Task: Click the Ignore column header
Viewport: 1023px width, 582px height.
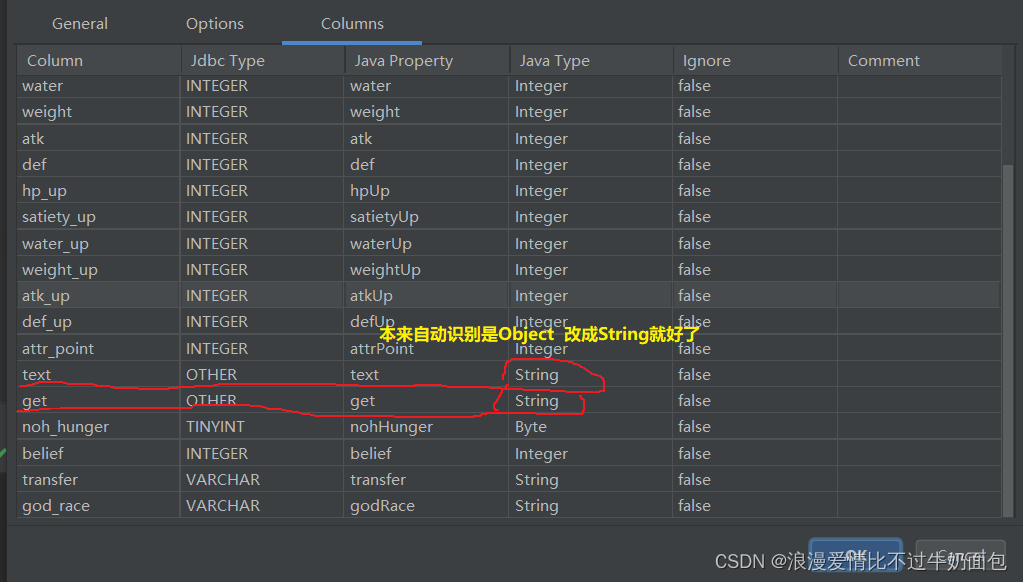Action: click(756, 61)
